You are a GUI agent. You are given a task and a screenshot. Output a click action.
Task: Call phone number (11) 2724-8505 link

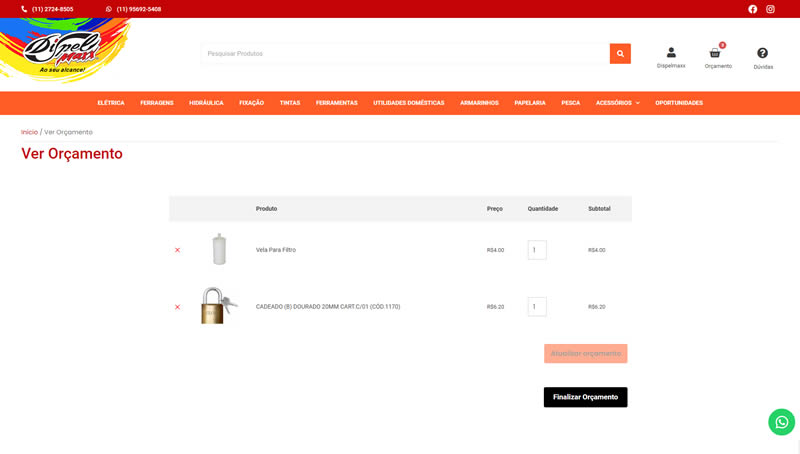[53, 9]
